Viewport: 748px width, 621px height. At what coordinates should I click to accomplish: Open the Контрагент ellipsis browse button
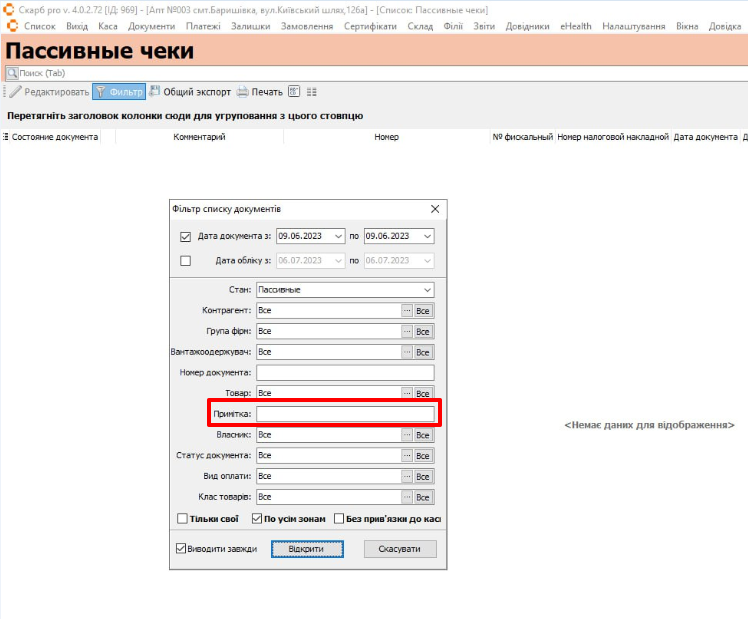407,311
